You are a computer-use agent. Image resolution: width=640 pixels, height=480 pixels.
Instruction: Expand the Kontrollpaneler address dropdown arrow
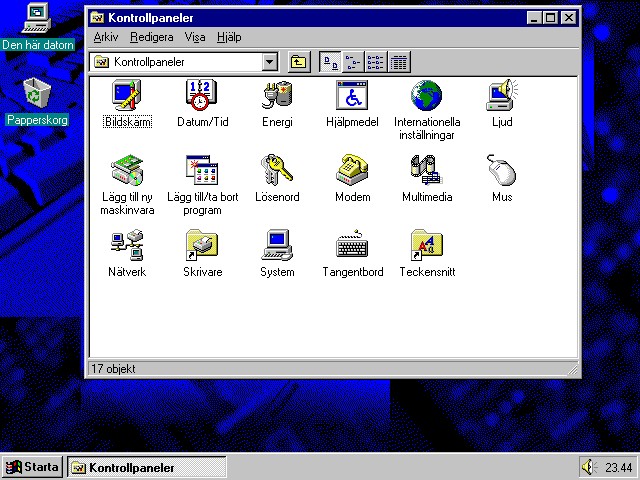click(269, 62)
